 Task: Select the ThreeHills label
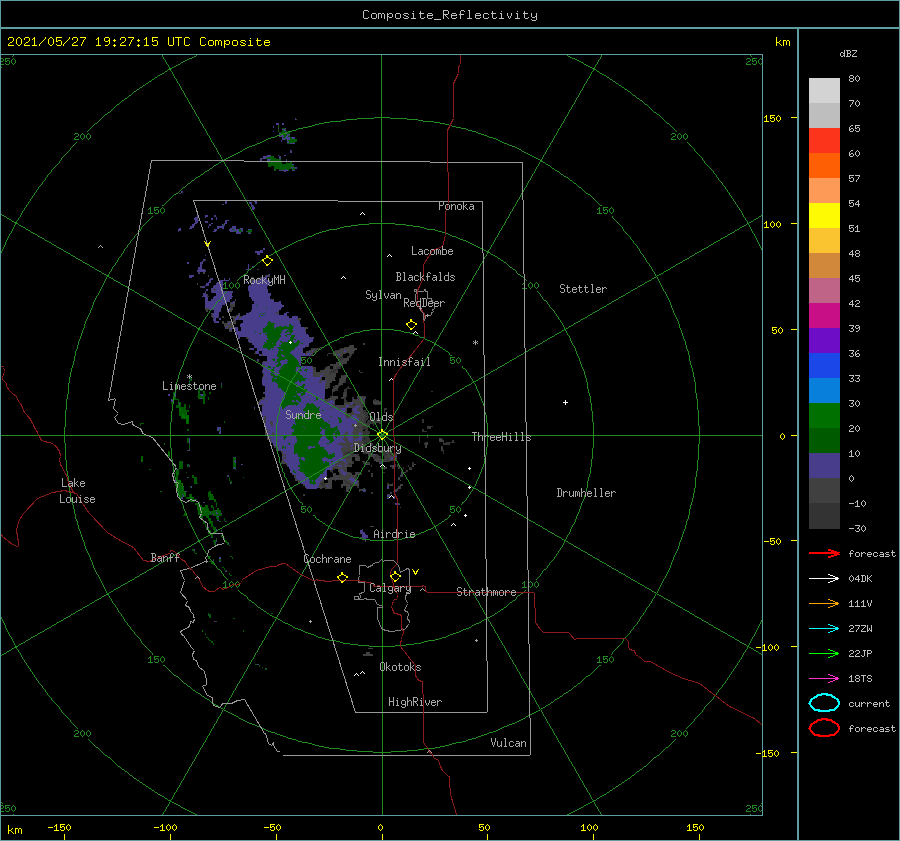click(501, 437)
